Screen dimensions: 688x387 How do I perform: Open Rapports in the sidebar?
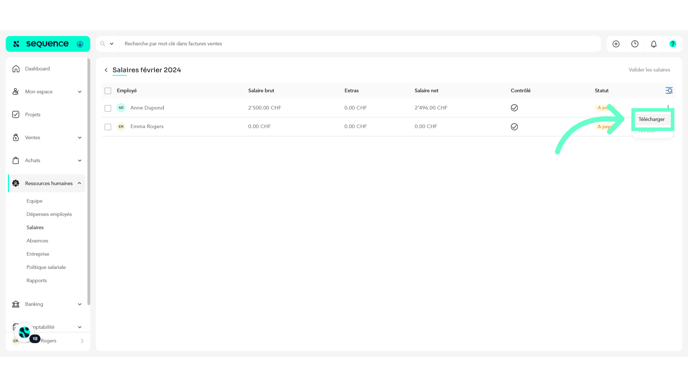(x=36, y=280)
